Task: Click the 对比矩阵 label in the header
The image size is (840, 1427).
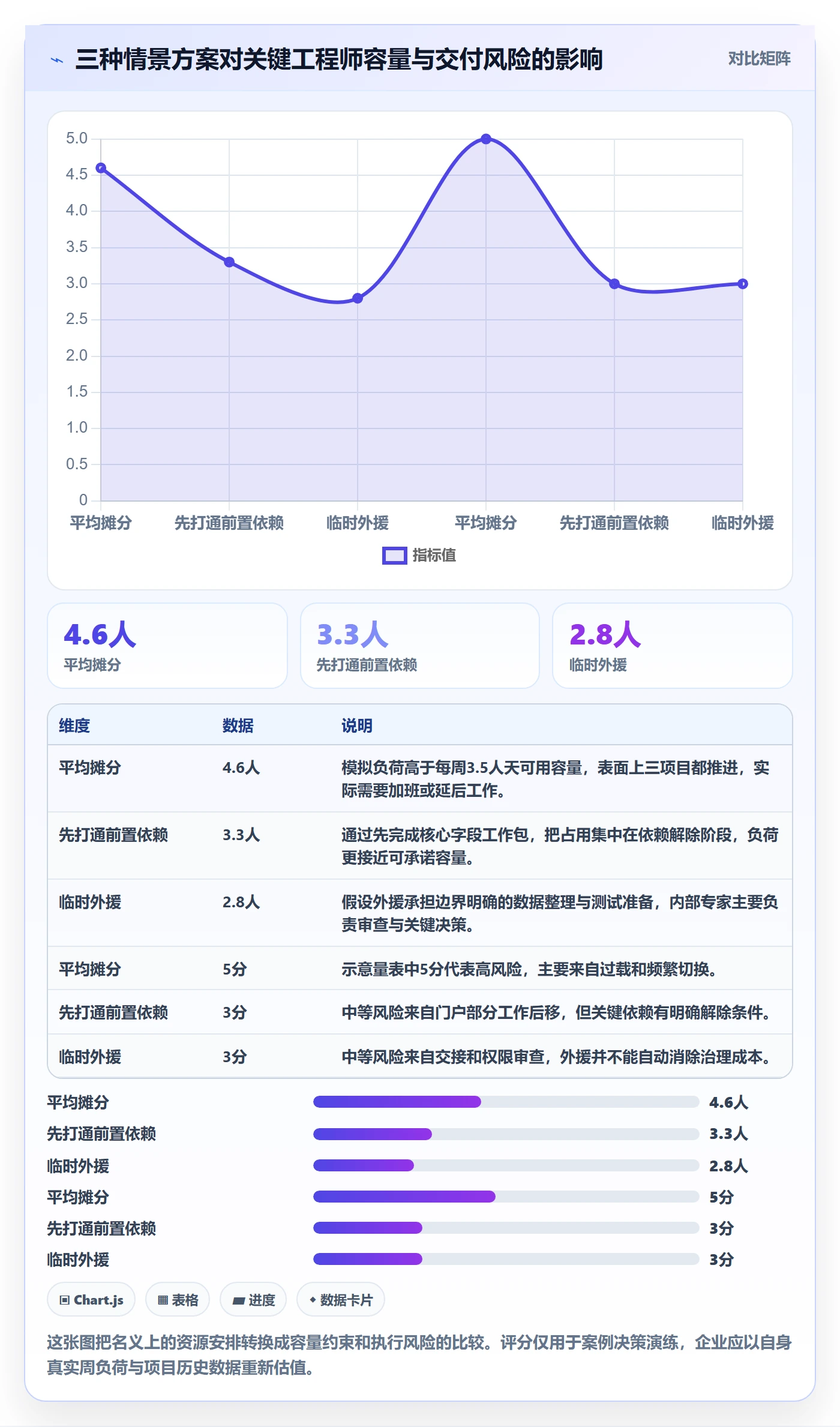Action: (x=759, y=58)
